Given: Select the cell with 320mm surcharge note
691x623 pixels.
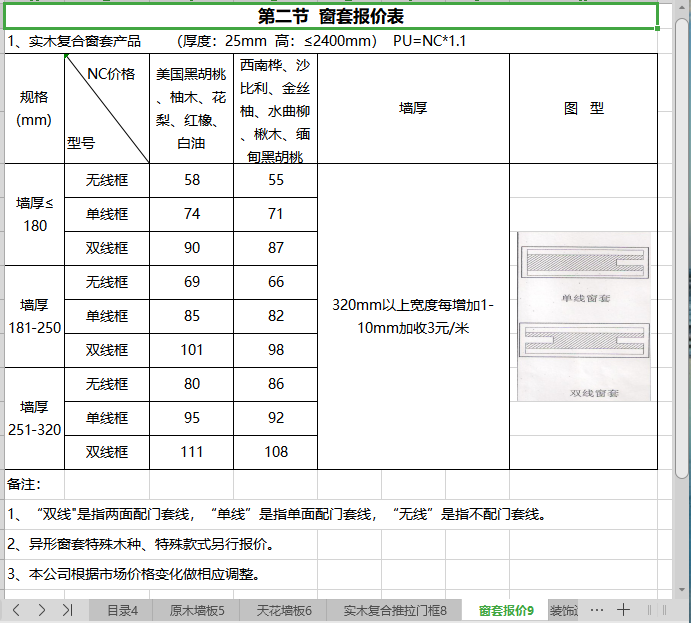Looking at the screenshot, I should pos(413,316).
